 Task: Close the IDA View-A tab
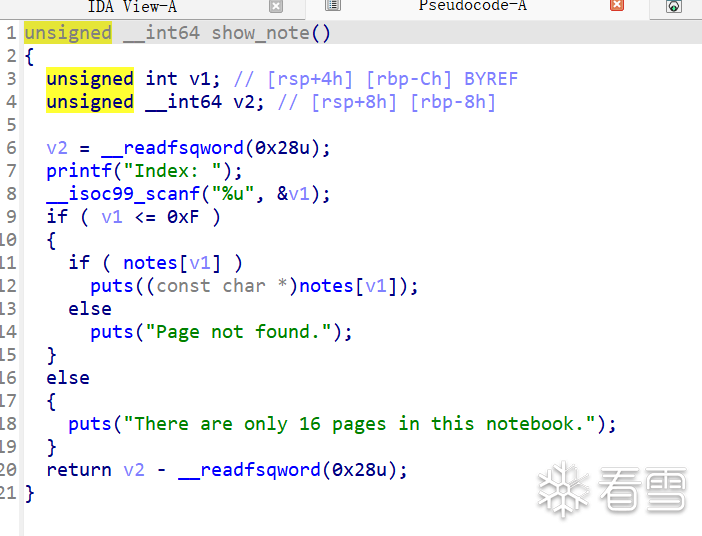[x=276, y=6]
